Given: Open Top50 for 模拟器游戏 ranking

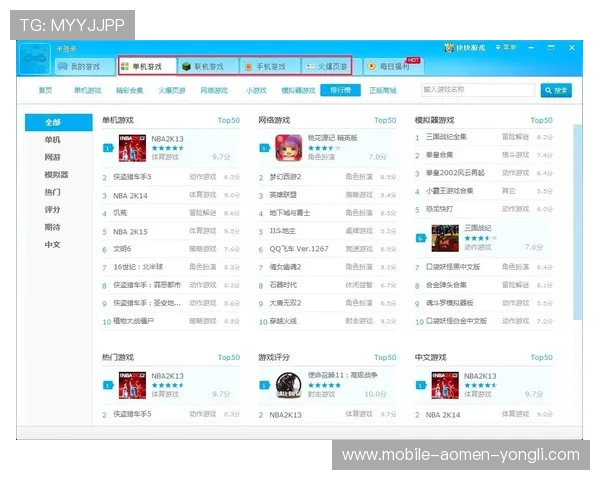Looking at the screenshot, I should point(541,120).
